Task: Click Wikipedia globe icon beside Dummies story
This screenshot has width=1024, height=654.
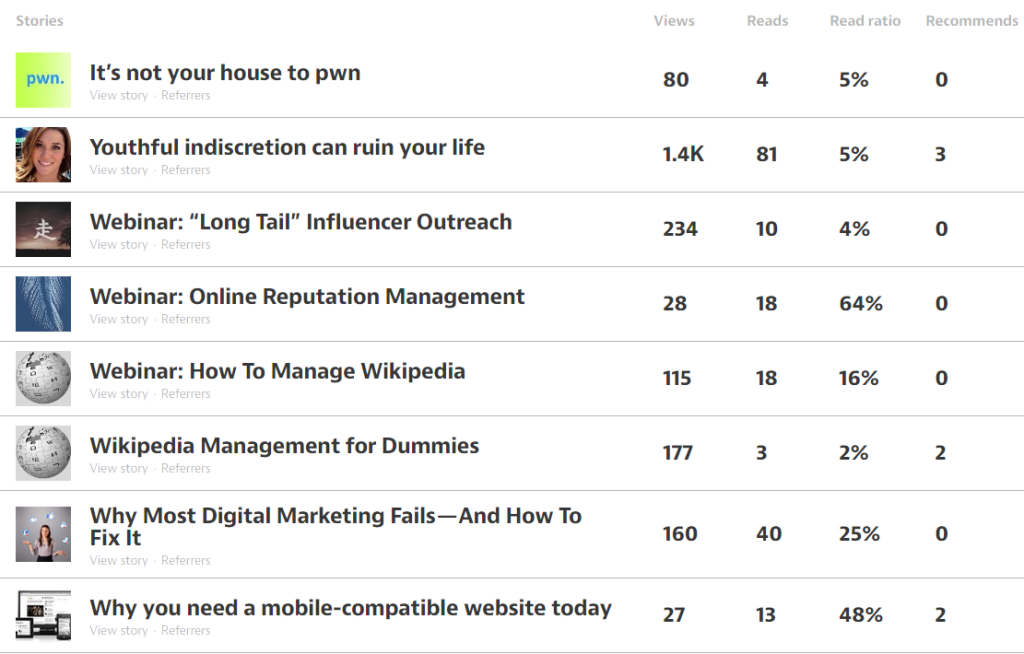Action: 43,453
